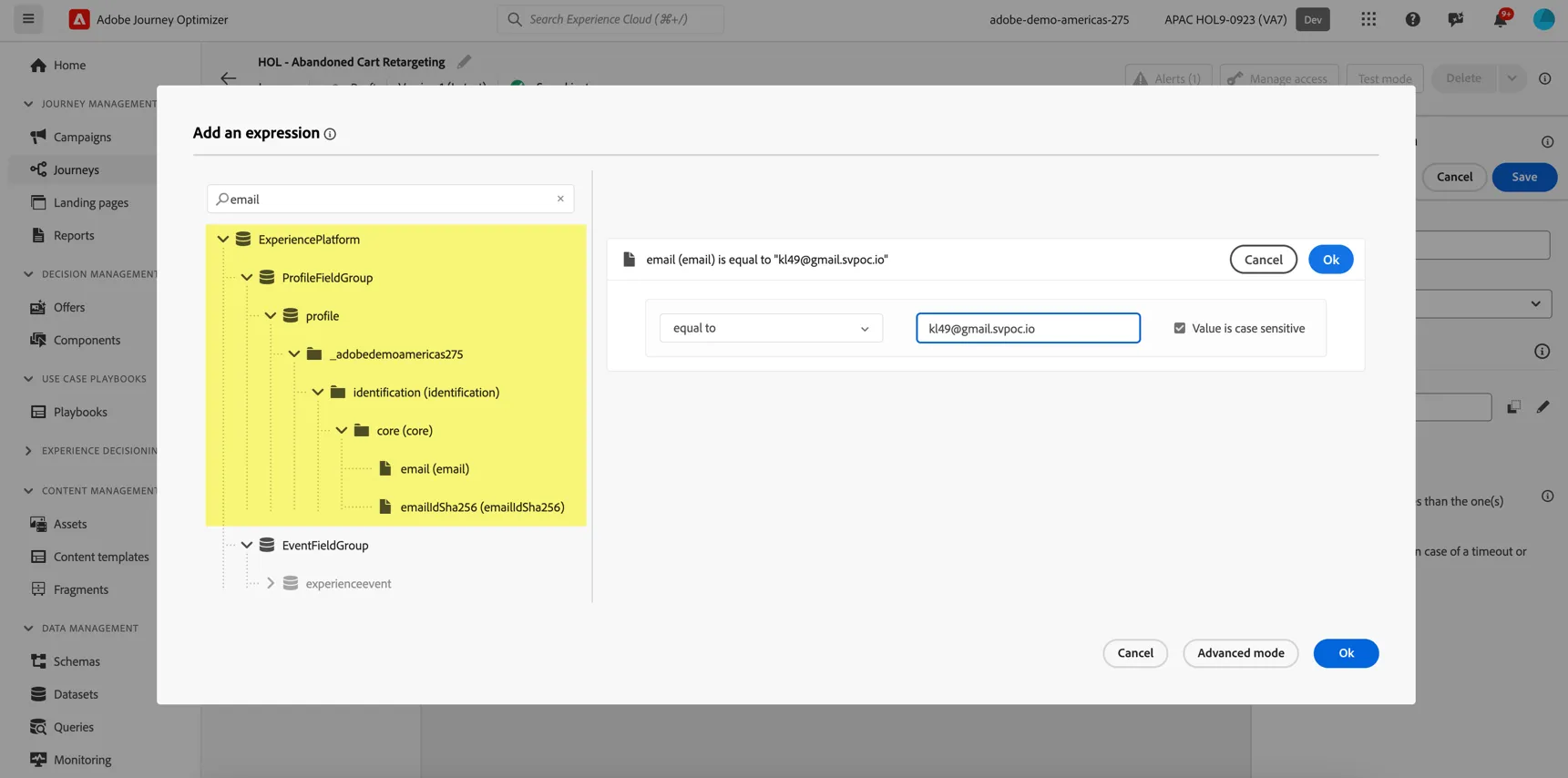Screen dimensions: 1568x778
Task: Cancel the expression condition row
Action: (1263, 260)
